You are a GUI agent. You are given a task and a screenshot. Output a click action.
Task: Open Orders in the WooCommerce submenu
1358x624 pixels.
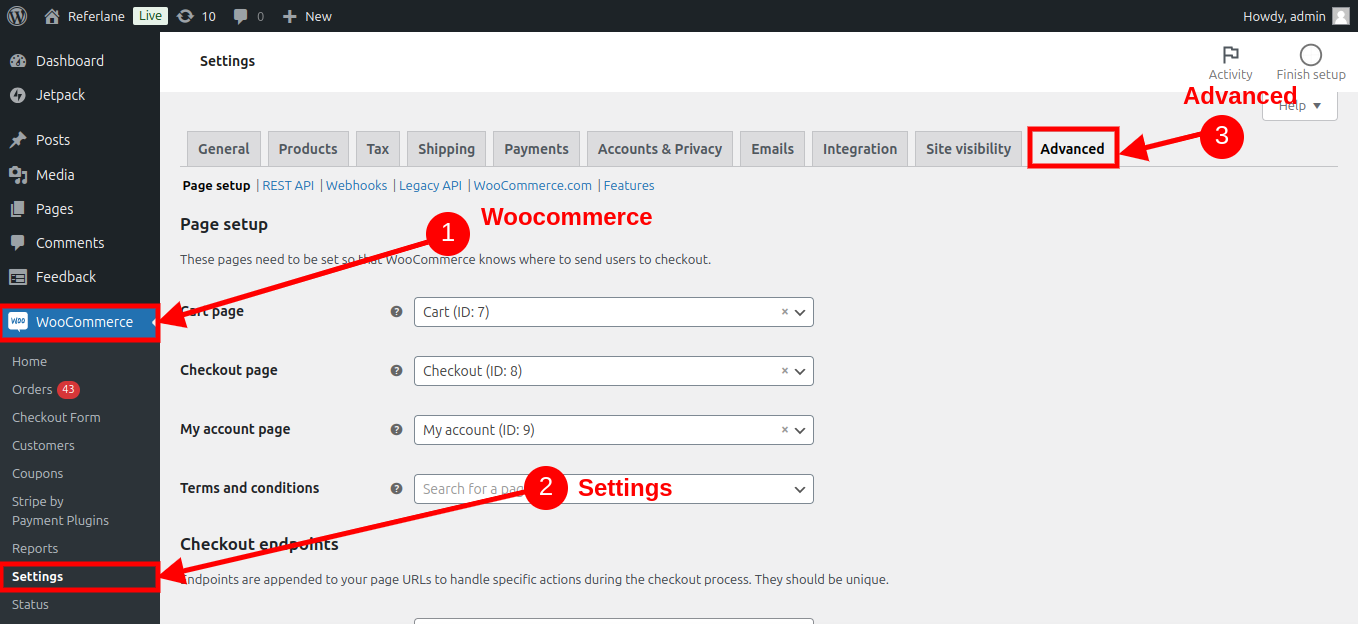coord(32,389)
